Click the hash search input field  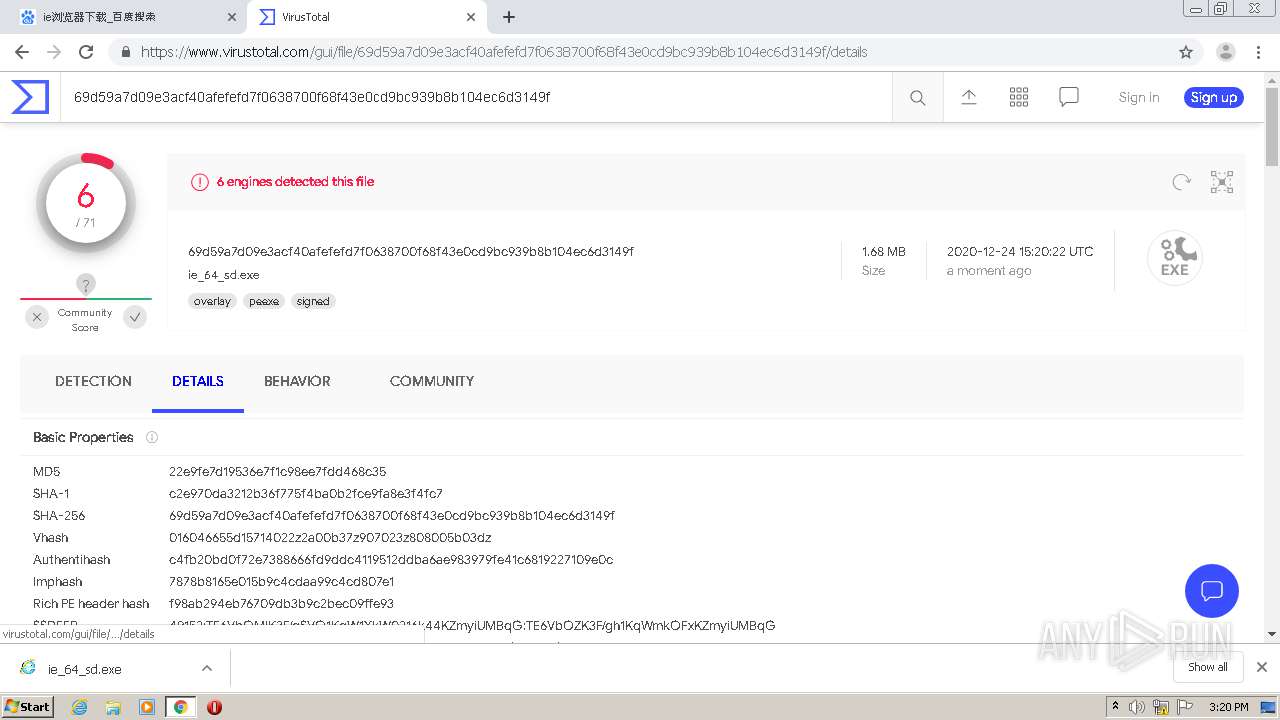pos(476,97)
